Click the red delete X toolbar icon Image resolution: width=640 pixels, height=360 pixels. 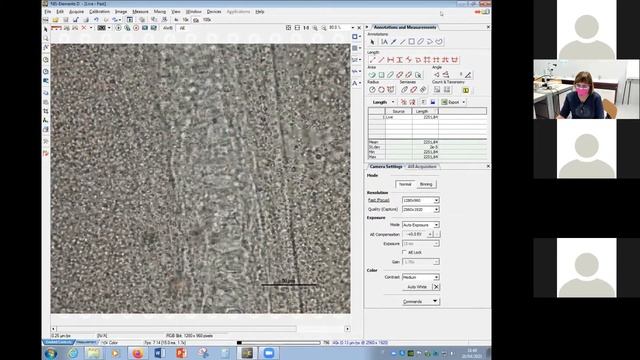tap(84, 28)
